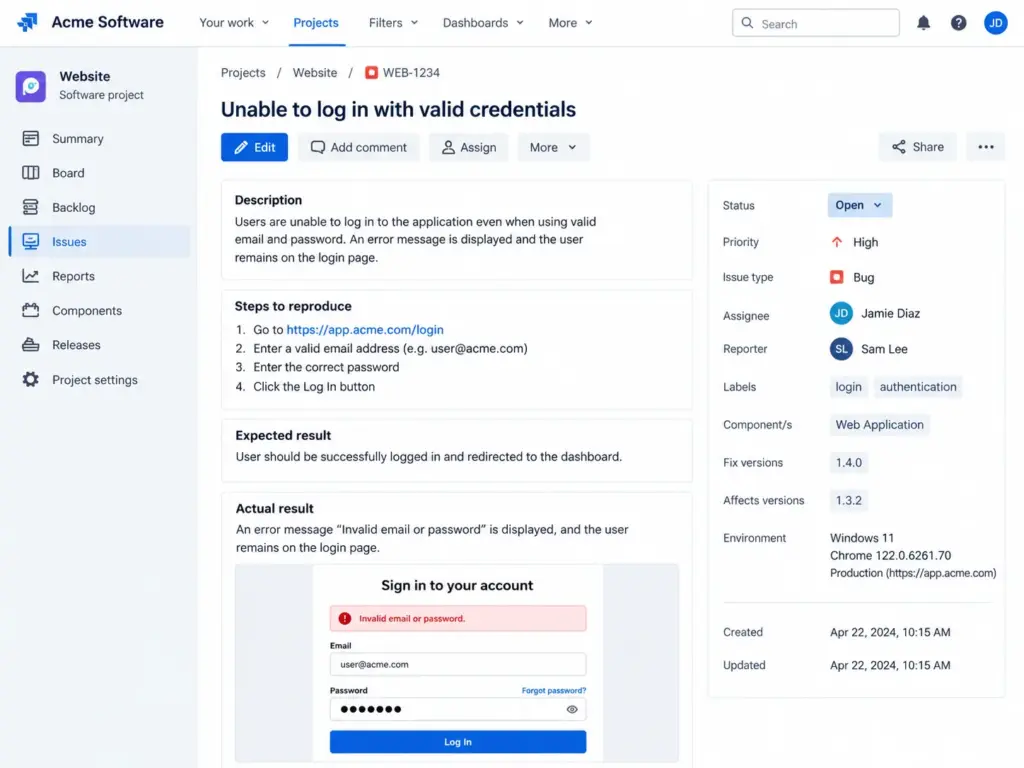1024x768 pixels.
Task: Click the login screenshot Email field
Action: click(x=458, y=664)
